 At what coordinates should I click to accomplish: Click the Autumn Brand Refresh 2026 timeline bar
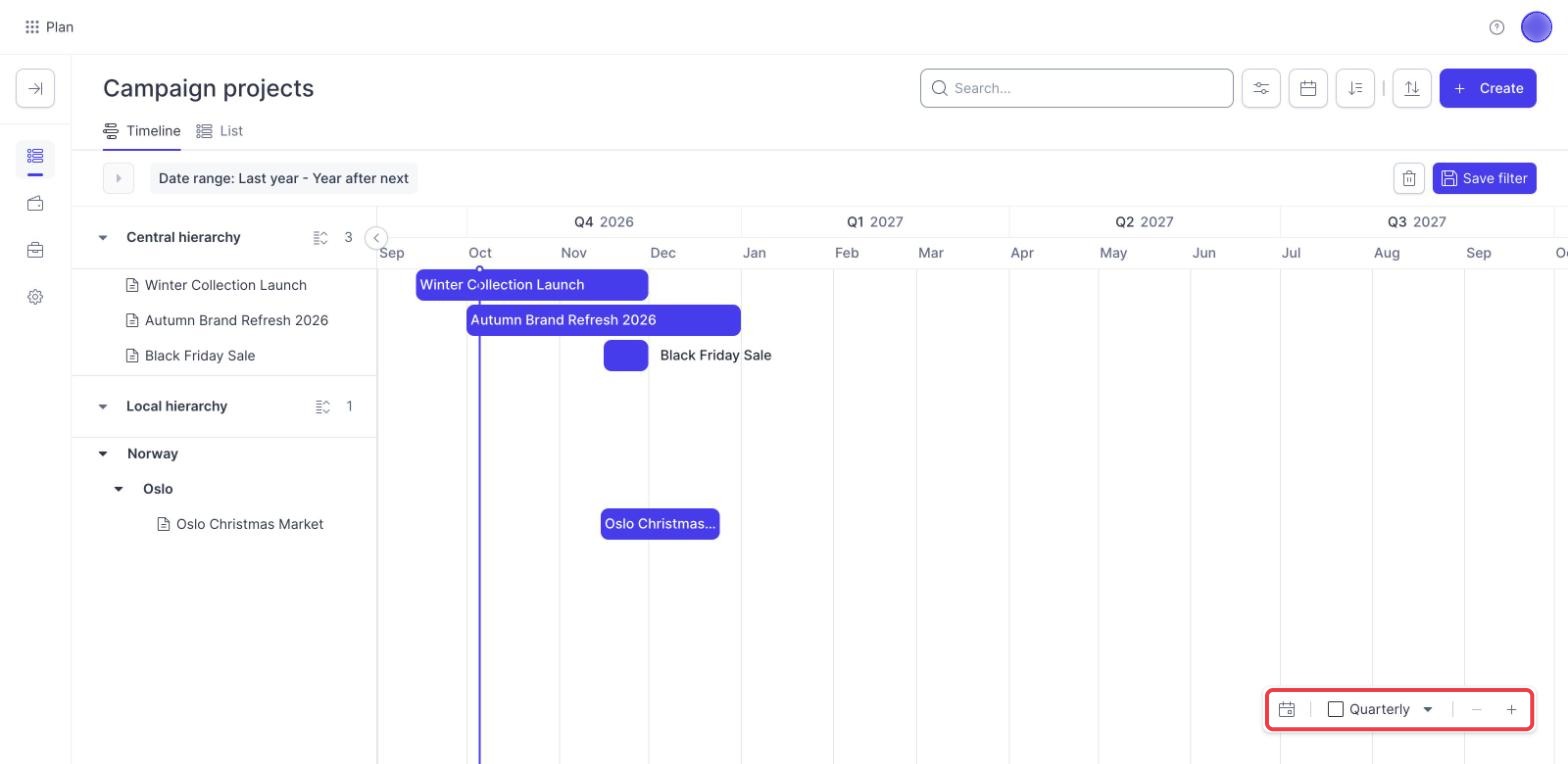tap(604, 320)
